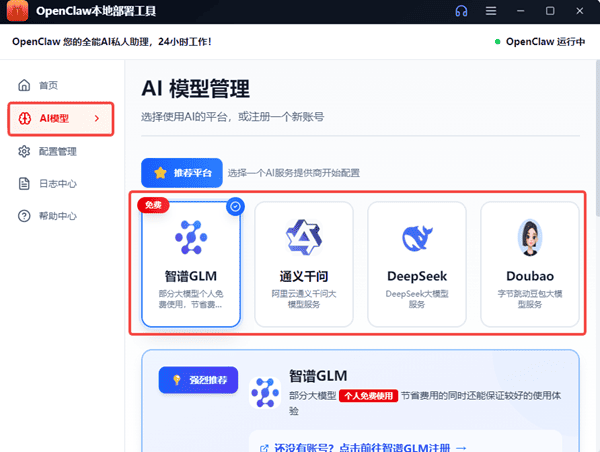This screenshot has height=452, width=600.
Task: Click the 智谱GLM card logo icon
Action: click(191, 237)
